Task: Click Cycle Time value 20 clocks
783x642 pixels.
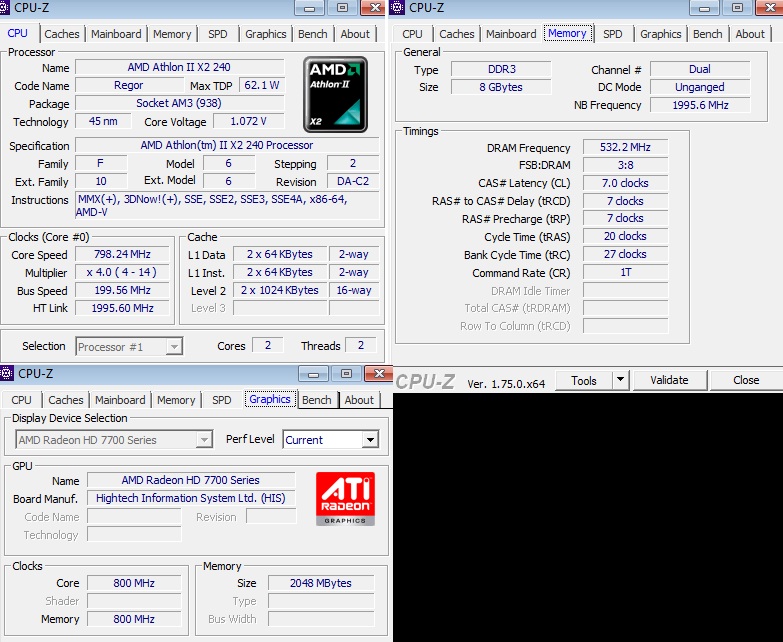Action: (625, 236)
